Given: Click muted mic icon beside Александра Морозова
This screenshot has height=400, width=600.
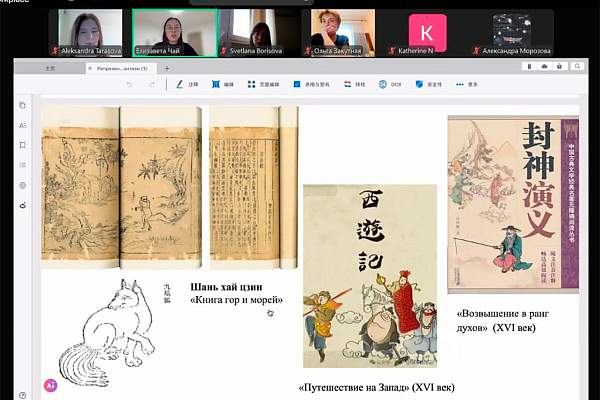Looking at the screenshot, I should click(476, 51).
